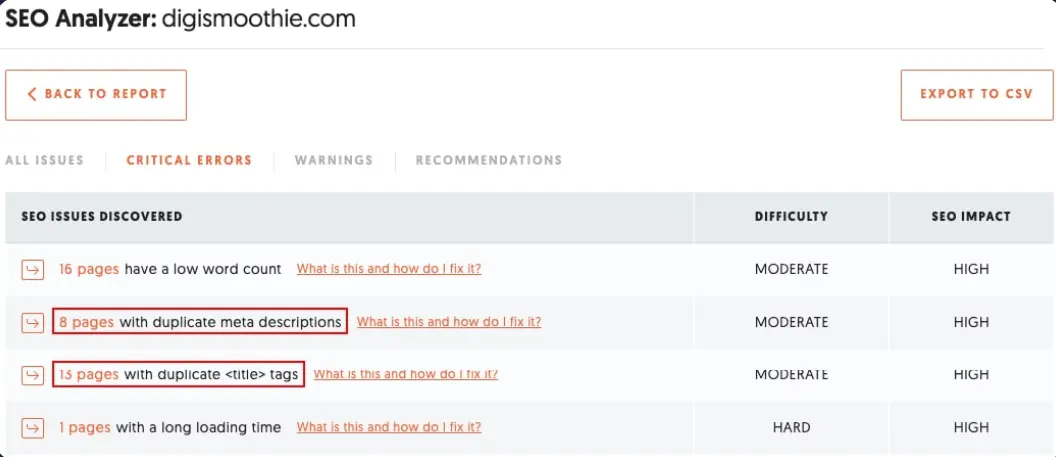Click the HARD difficulty value
Screen dimensions: 1056x457
[x=791, y=427]
